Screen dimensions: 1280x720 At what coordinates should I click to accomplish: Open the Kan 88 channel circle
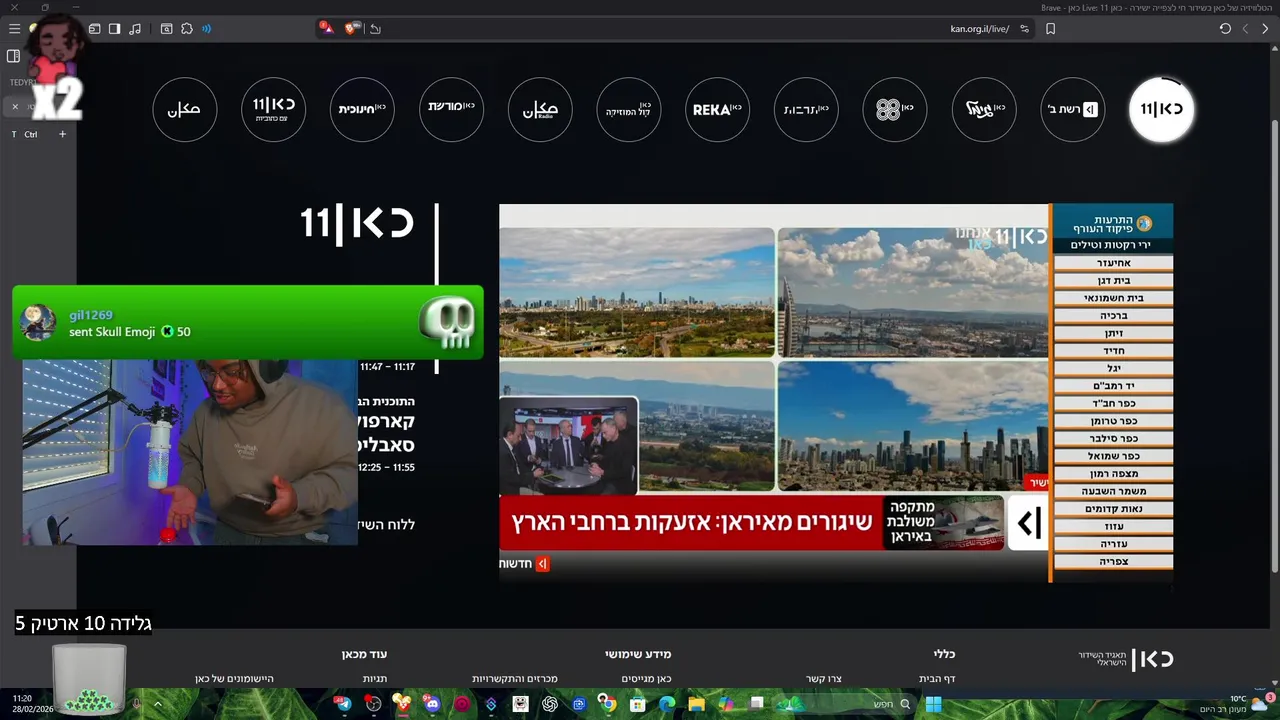895,109
